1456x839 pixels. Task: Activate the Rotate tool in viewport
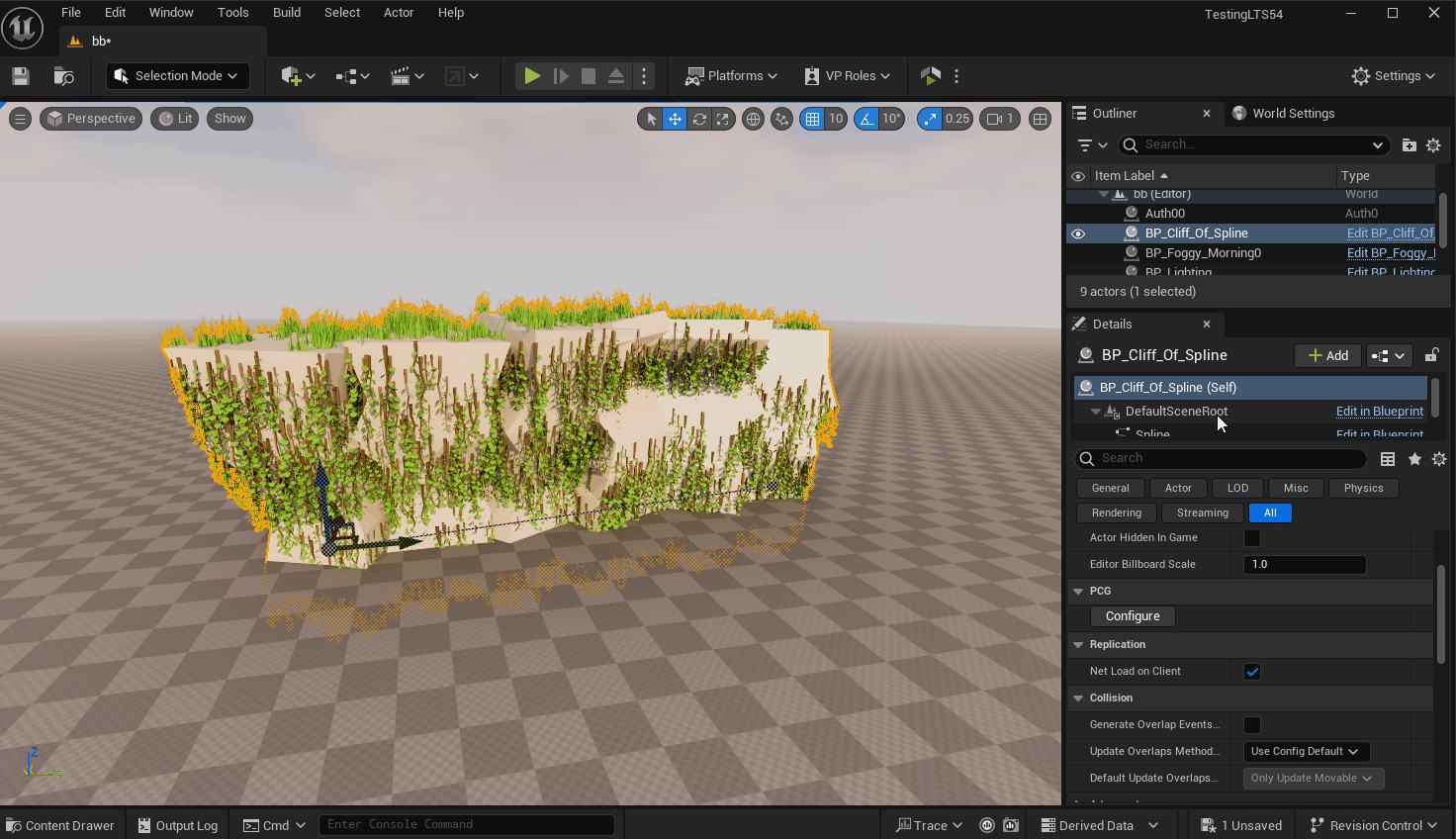pyautogui.click(x=699, y=119)
